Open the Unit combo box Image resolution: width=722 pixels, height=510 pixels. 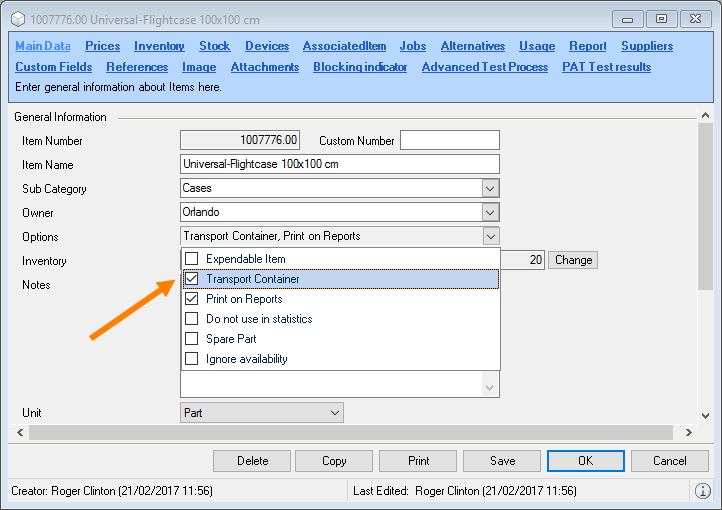tap(334, 413)
